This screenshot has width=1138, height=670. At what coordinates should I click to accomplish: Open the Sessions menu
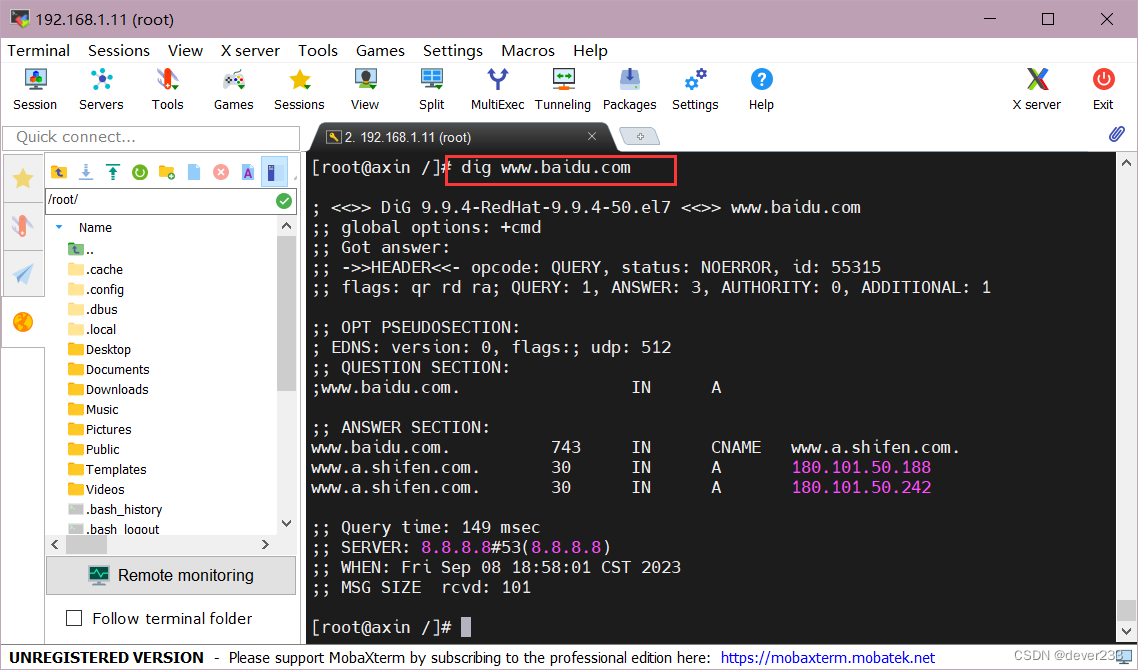coord(119,51)
